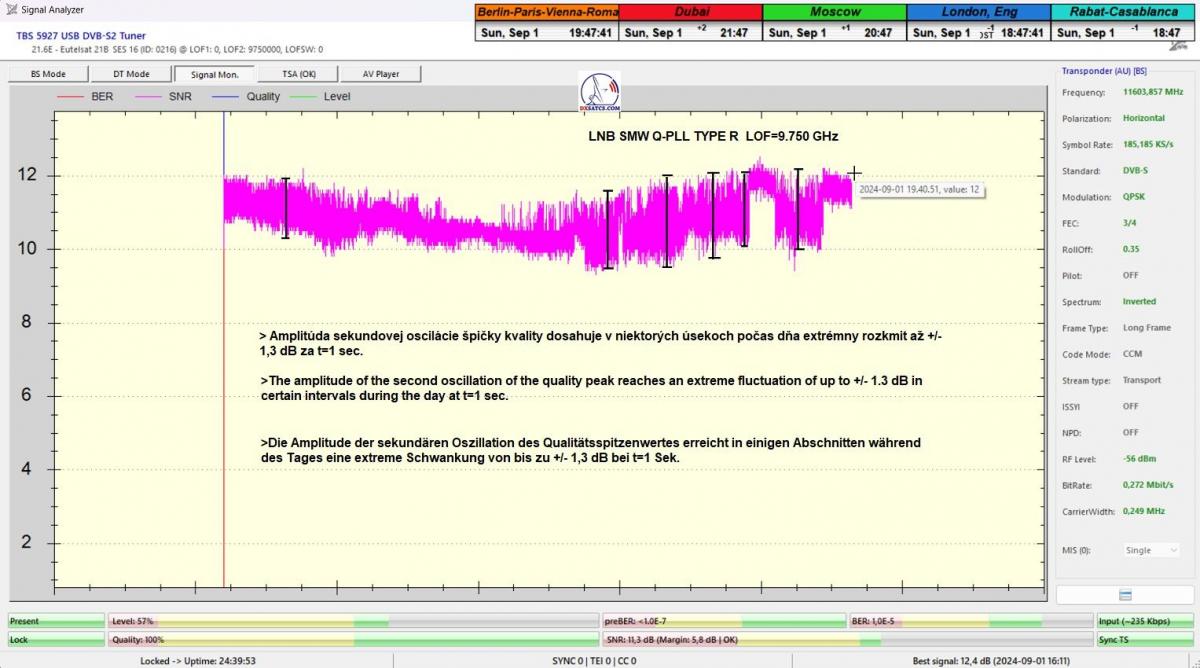Open the DT Mode tab

[x=131, y=74]
